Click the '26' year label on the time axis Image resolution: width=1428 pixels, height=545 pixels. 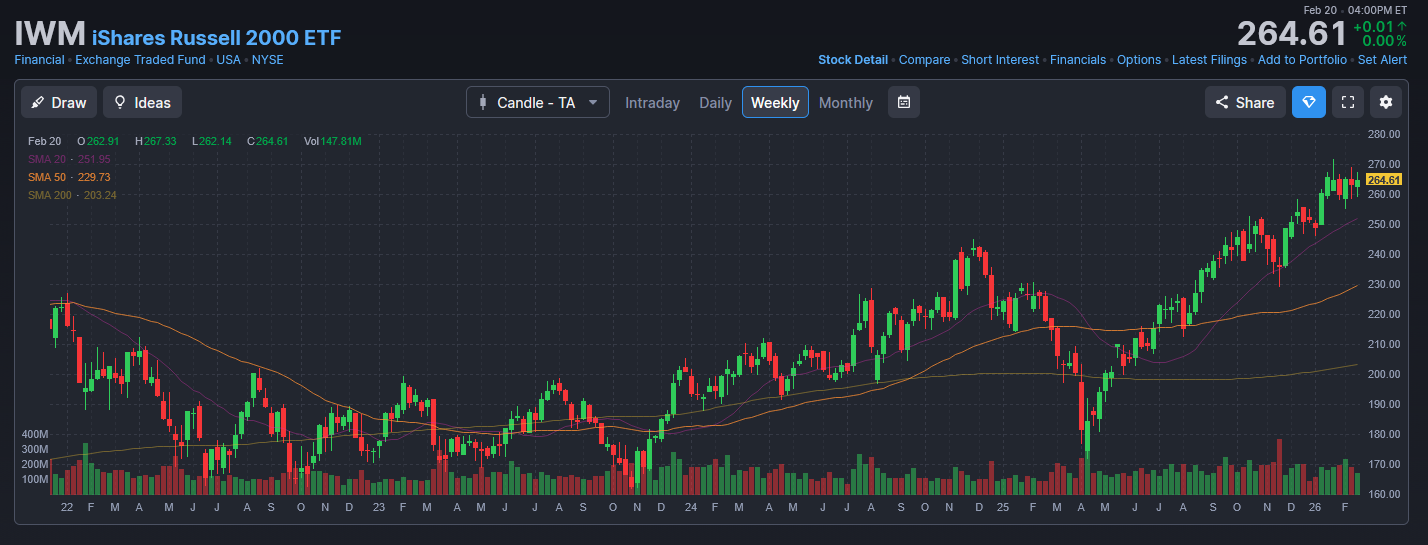click(1316, 508)
